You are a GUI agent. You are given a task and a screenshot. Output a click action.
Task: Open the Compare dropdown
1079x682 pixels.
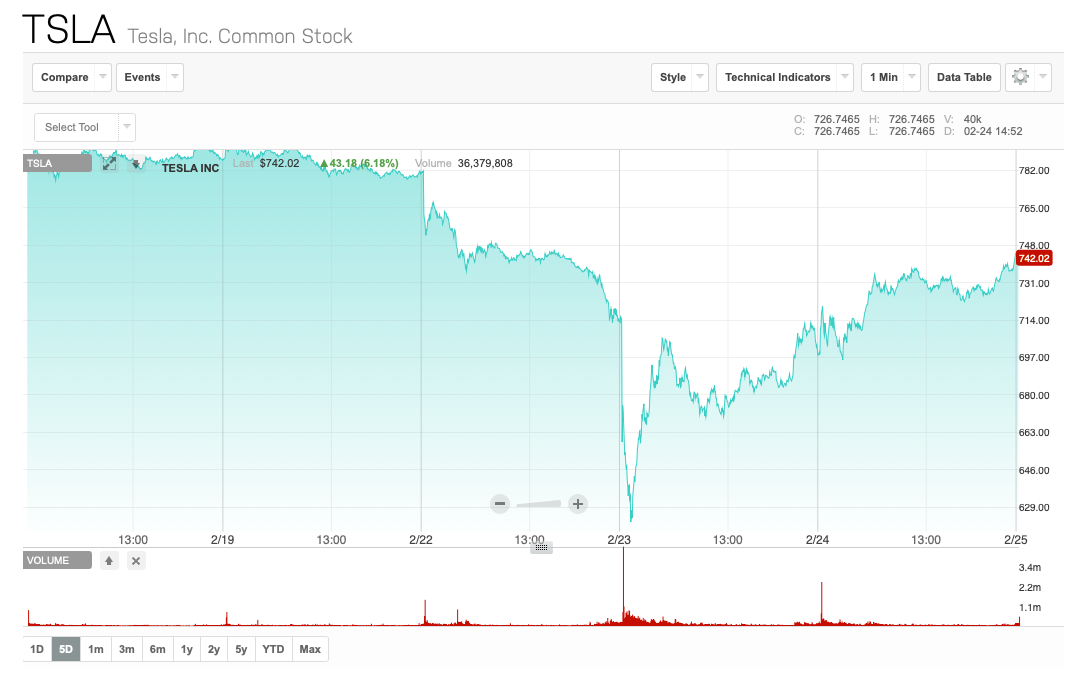[73, 77]
